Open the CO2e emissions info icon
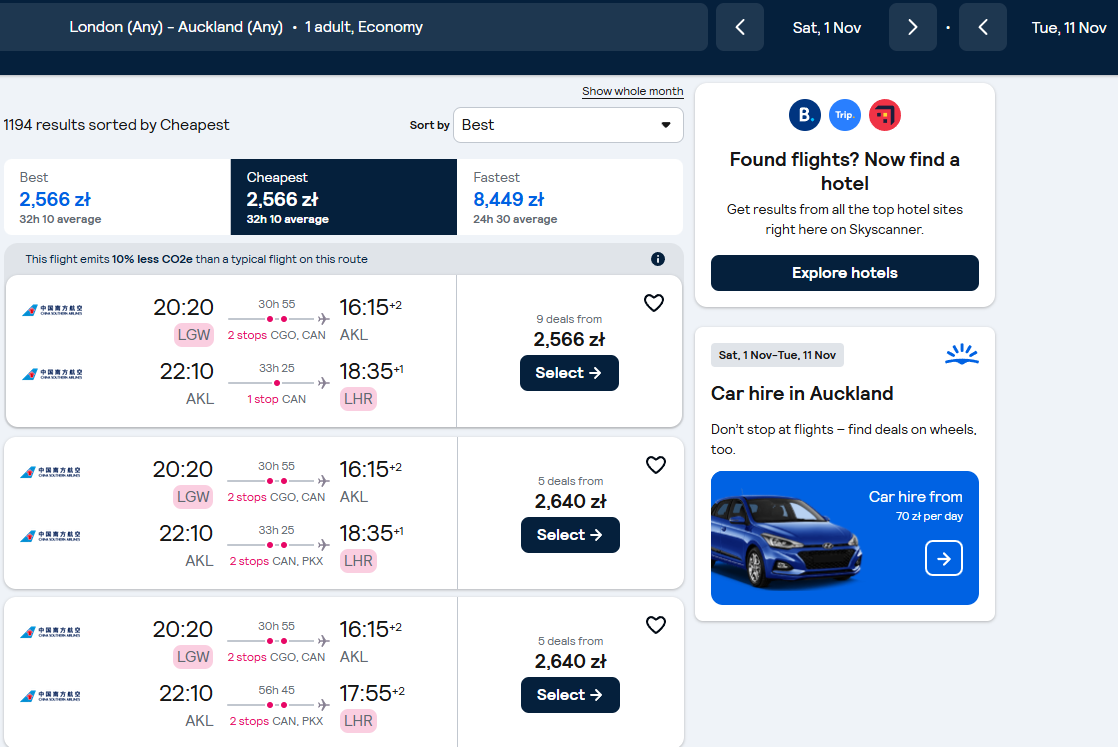This screenshot has height=747, width=1118. [x=657, y=259]
